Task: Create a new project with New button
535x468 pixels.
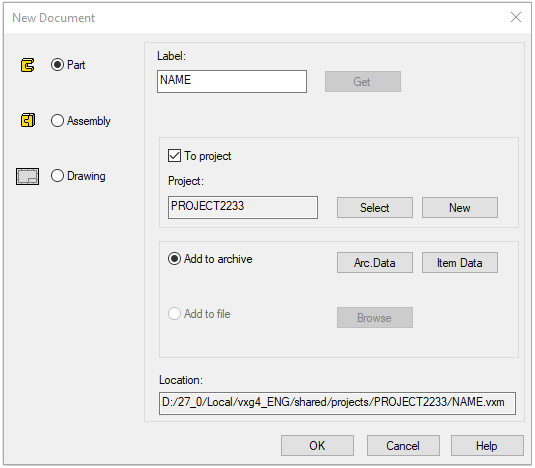Action: (460, 207)
